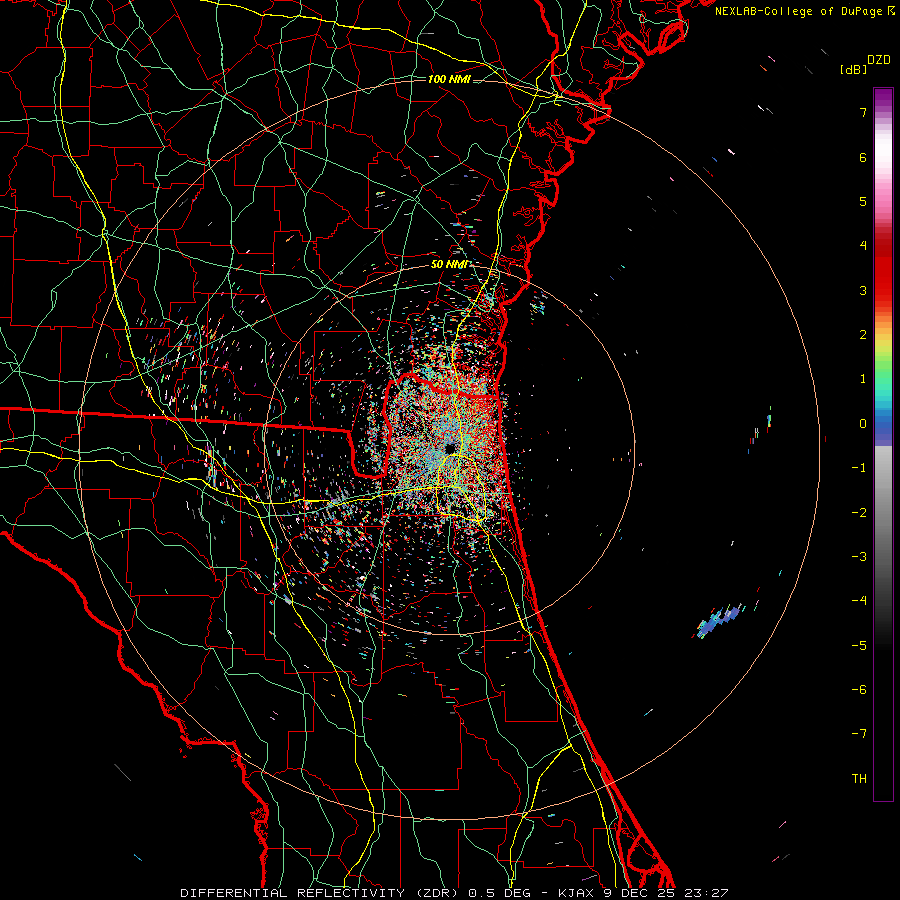Click the 7 value on the color scale
Viewport: 900px width, 900px height.
(863, 112)
